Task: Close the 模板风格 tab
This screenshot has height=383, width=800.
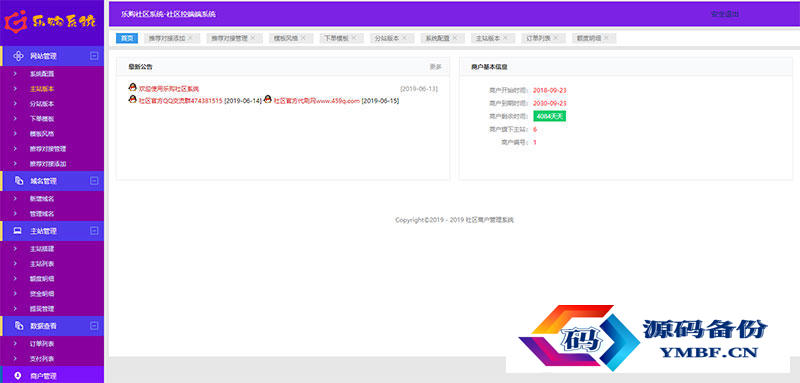Action: coord(304,38)
